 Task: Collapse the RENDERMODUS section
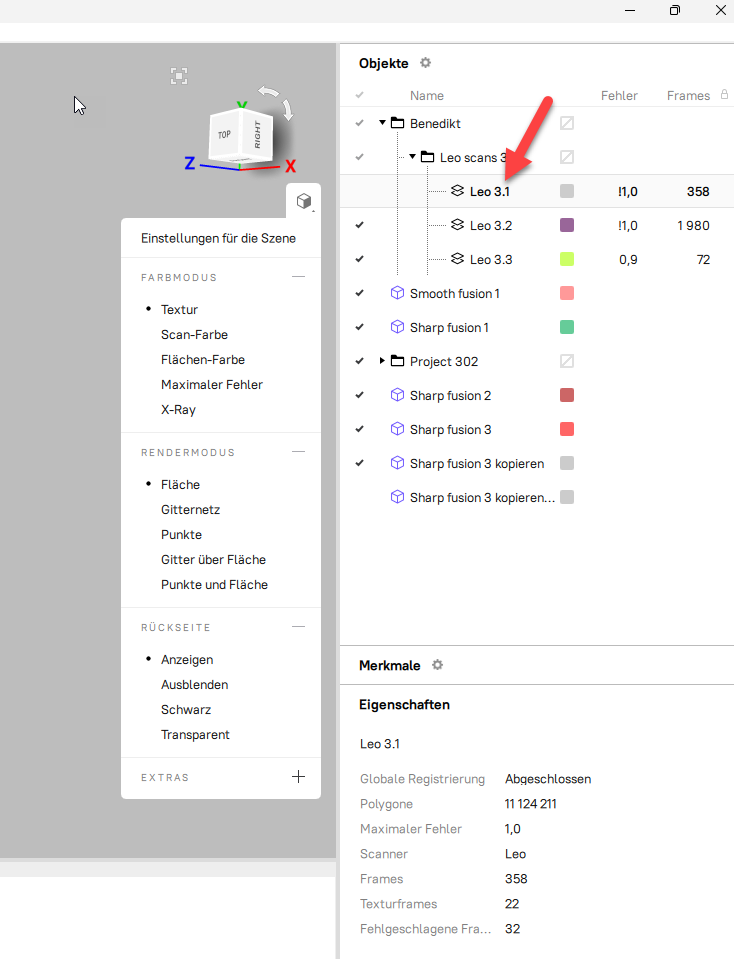click(x=298, y=452)
